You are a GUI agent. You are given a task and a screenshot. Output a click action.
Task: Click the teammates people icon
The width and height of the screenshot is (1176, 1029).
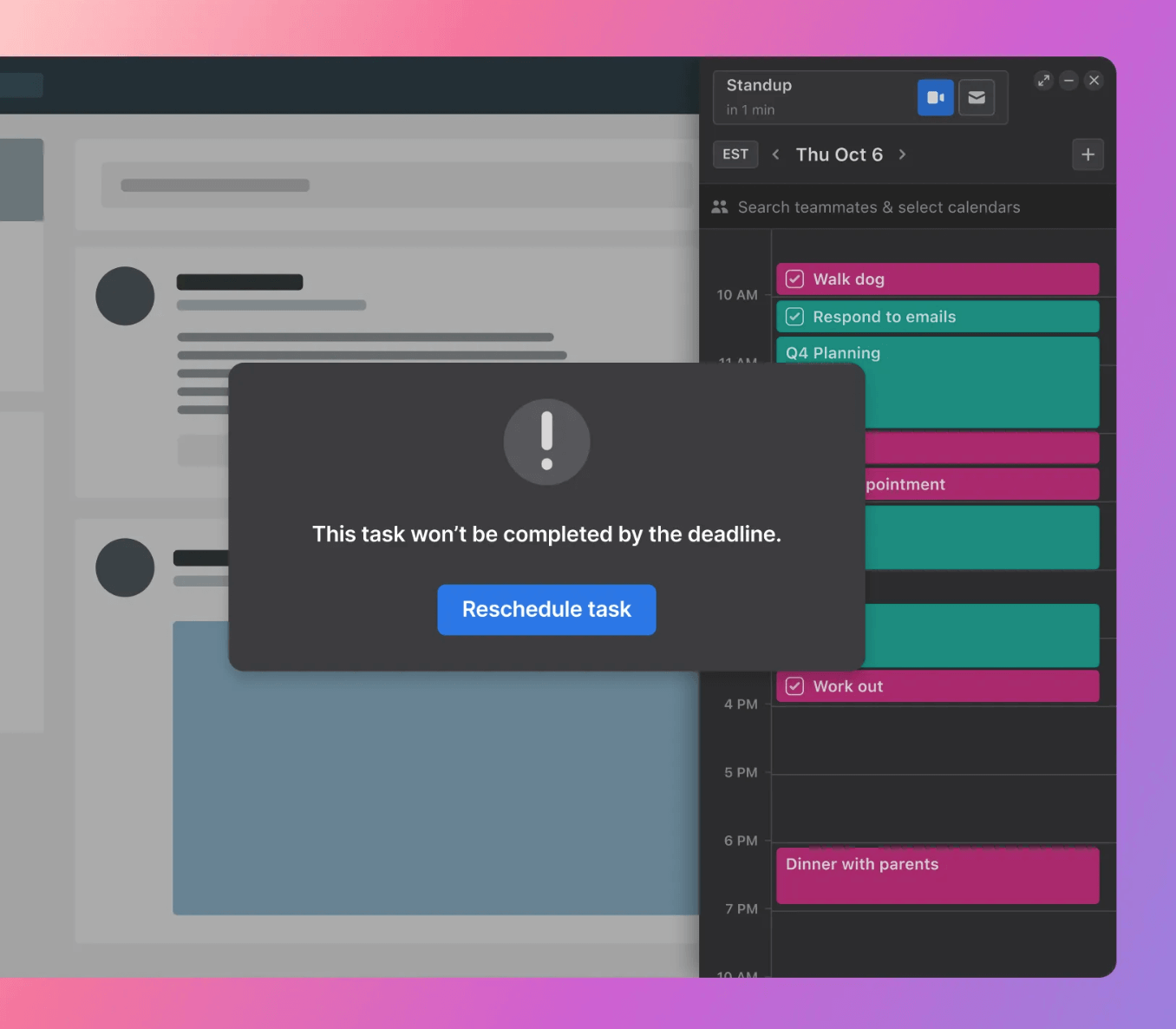click(x=720, y=207)
